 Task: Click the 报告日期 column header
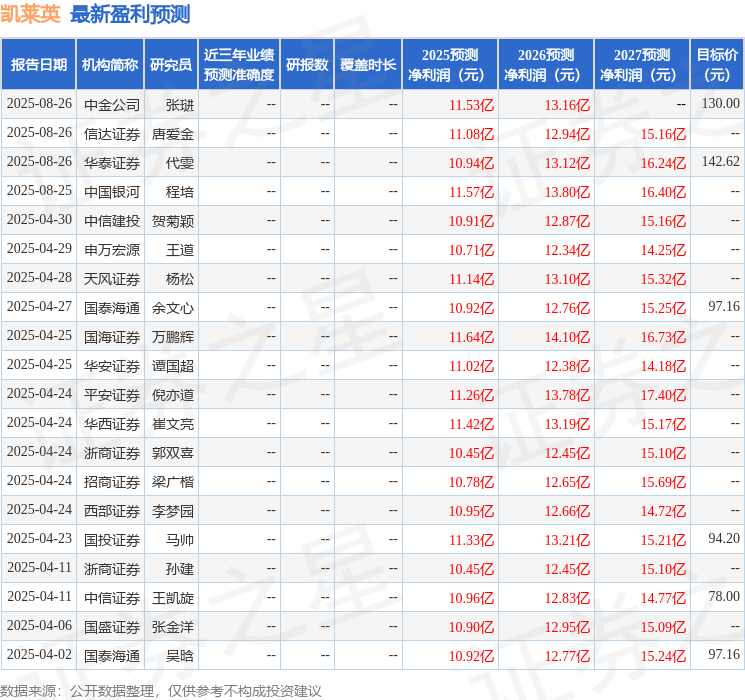[x=38, y=65]
